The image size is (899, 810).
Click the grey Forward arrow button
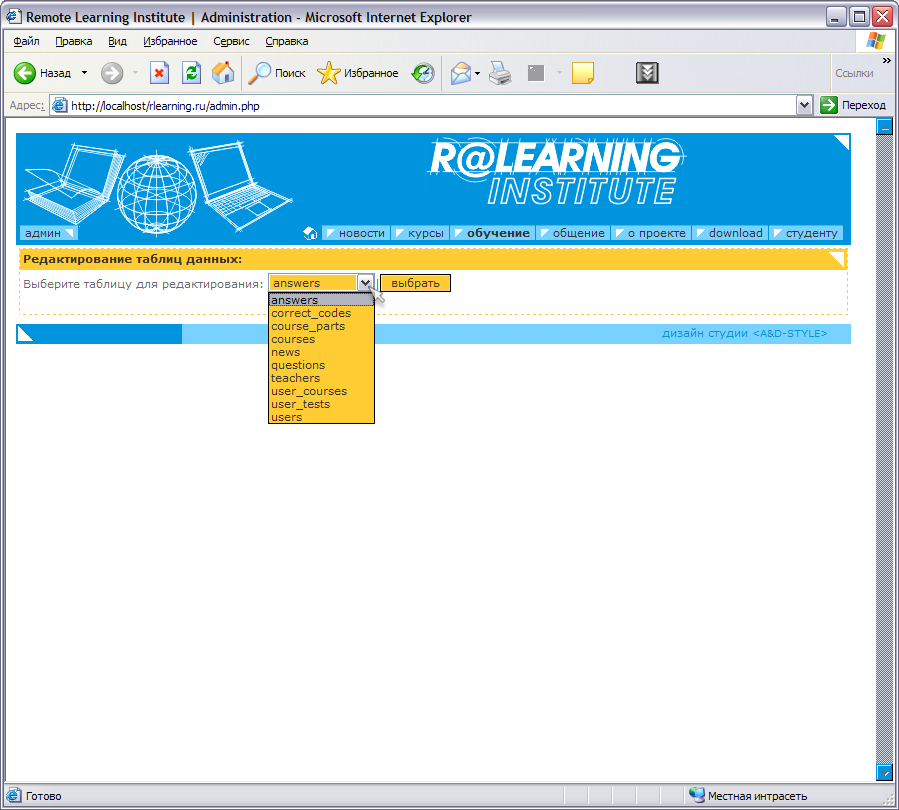tap(112, 73)
